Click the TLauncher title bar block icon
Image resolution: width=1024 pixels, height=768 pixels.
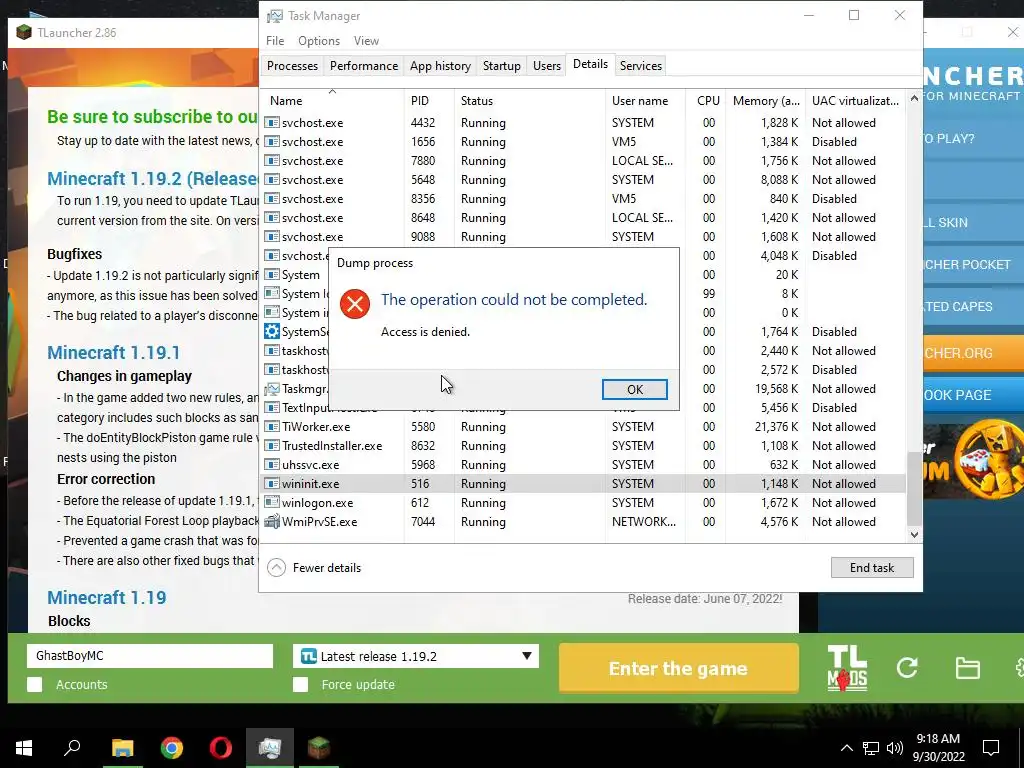[x=24, y=33]
